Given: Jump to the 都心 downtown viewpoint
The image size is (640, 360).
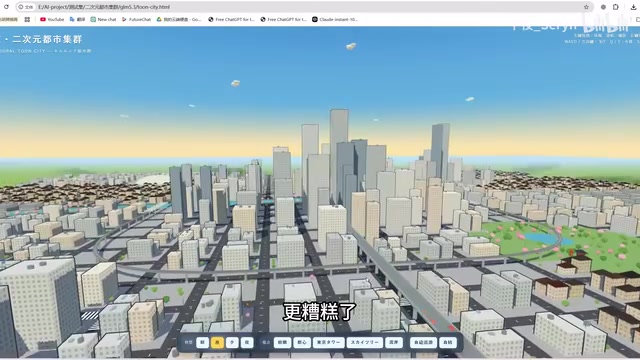Looking at the screenshot, I should click(x=302, y=342).
